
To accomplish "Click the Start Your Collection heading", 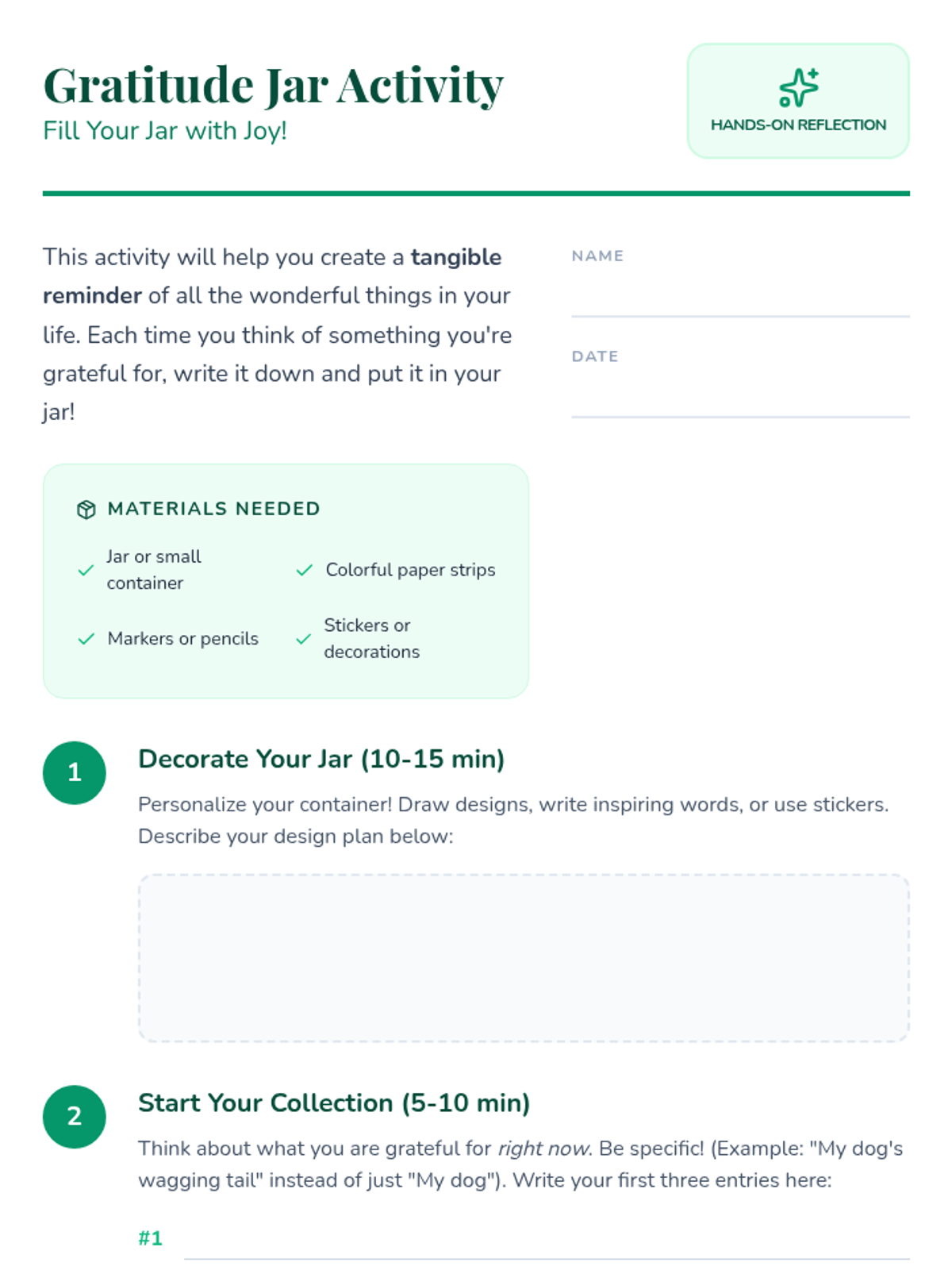I will (x=334, y=1103).
